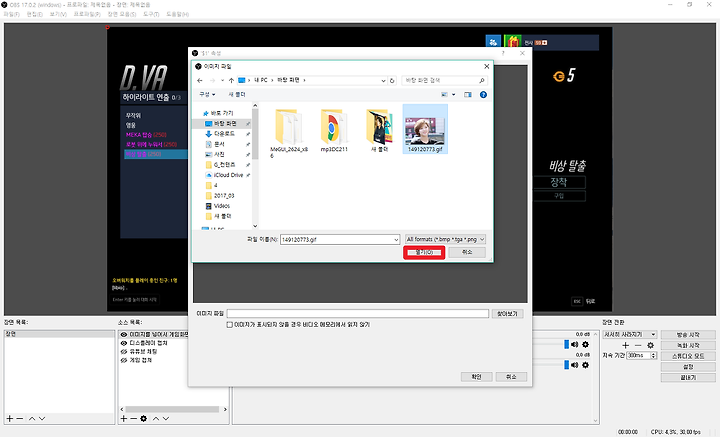Adjust first mixer channel volume slider
720x437 pixels.
coord(567,344)
